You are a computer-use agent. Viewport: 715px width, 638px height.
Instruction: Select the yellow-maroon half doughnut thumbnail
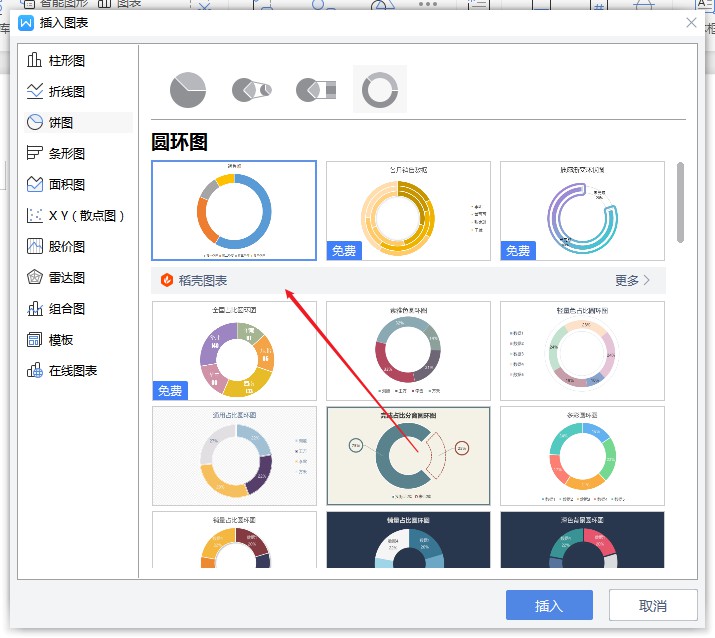click(234, 539)
